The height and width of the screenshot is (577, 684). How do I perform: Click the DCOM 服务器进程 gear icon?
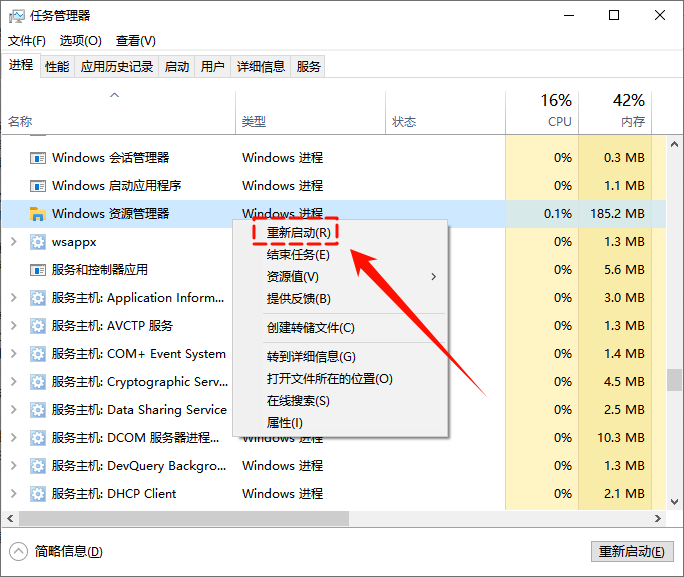click(x=38, y=438)
